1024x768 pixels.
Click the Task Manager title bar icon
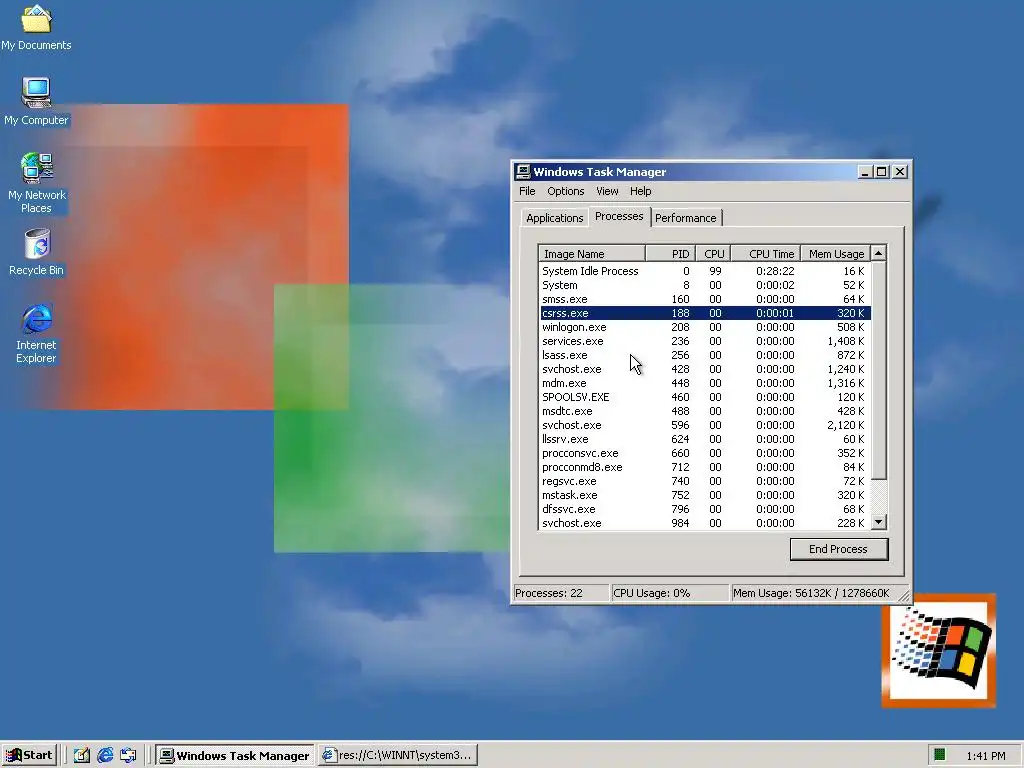point(522,172)
